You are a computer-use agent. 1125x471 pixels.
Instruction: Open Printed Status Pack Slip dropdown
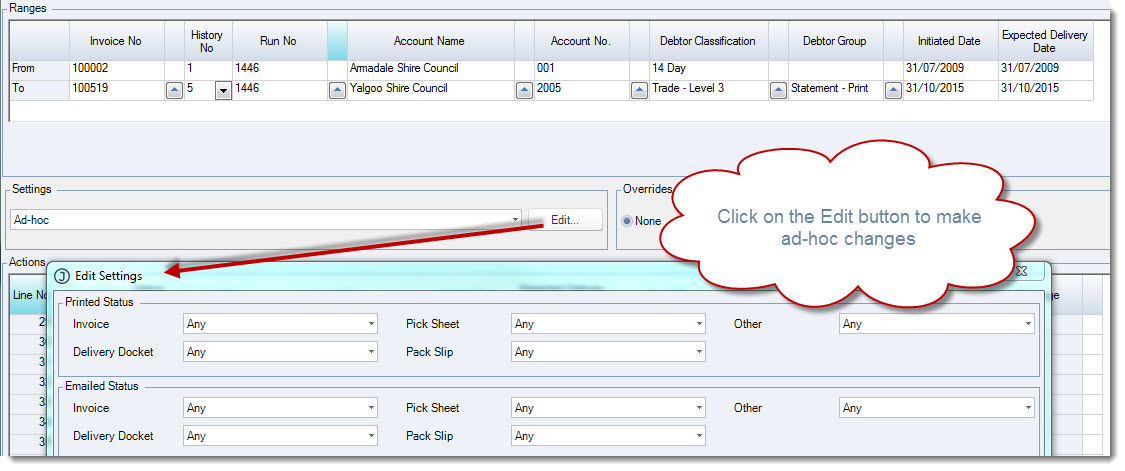point(608,352)
